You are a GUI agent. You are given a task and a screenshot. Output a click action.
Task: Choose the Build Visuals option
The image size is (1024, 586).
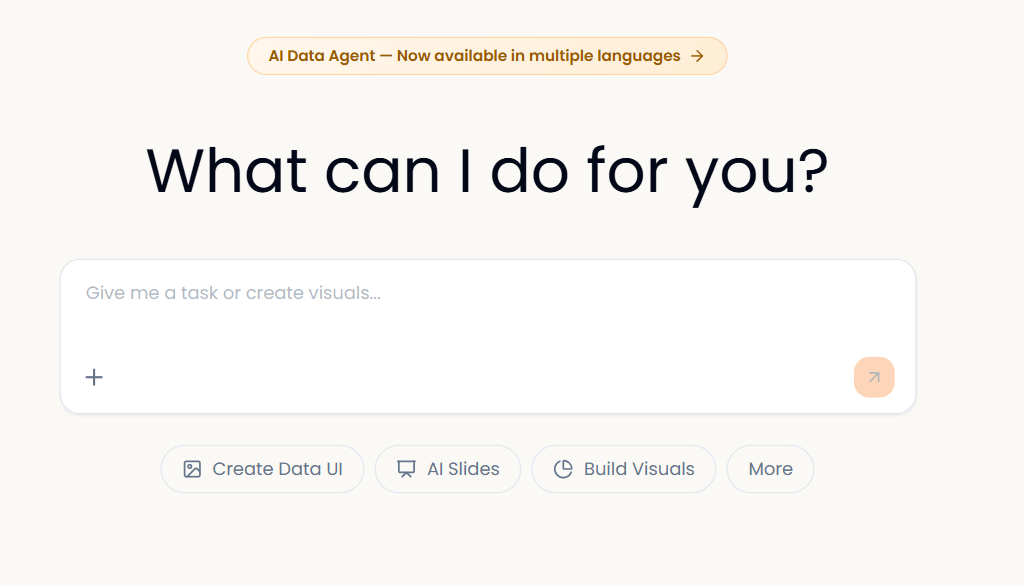[623, 469]
